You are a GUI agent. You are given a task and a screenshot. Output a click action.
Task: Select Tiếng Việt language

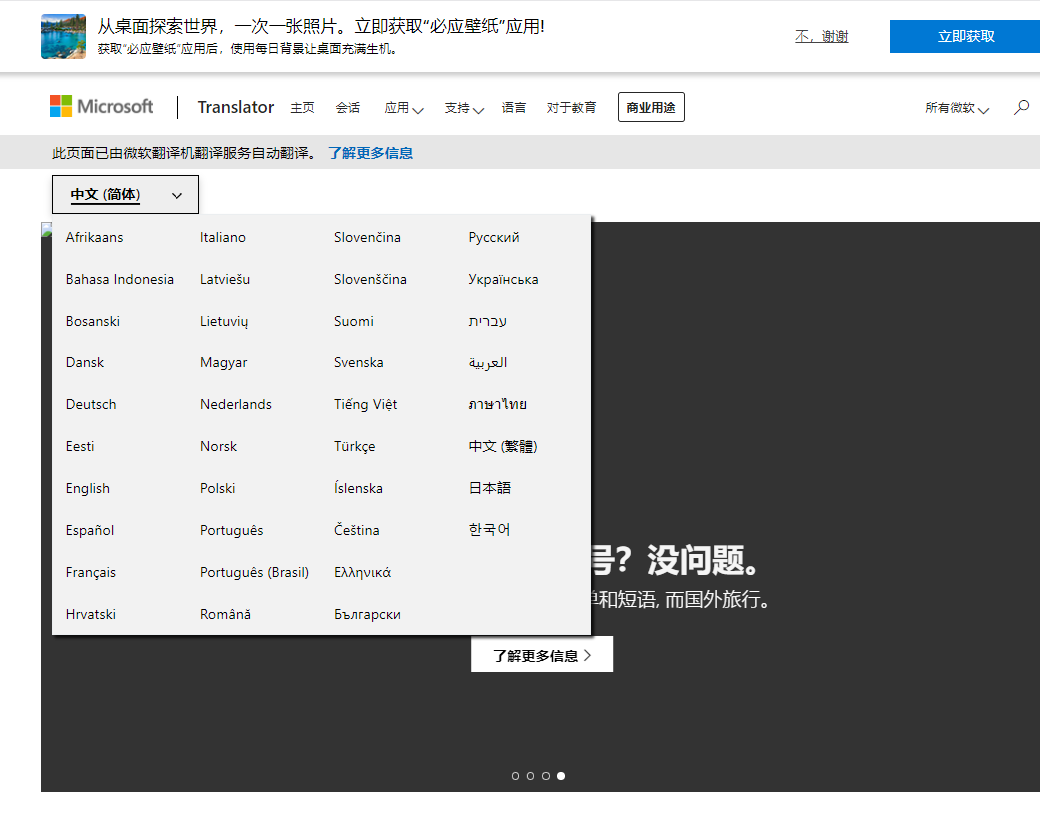(x=365, y=405)
